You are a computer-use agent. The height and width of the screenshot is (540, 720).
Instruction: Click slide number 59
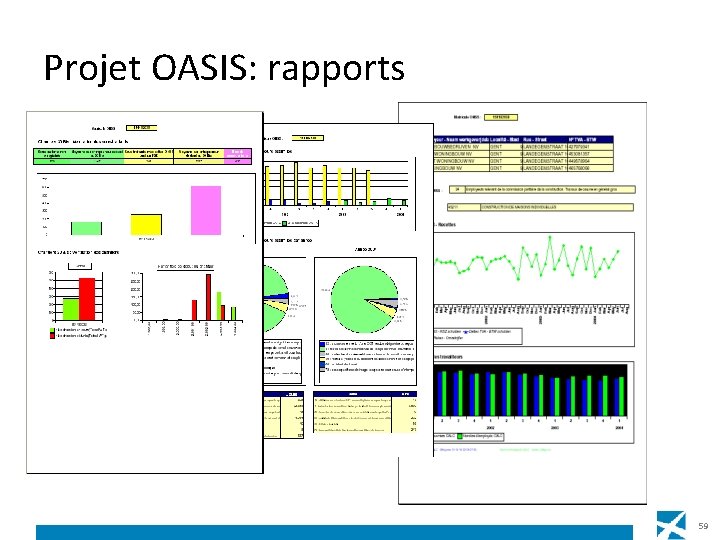coord(703,526)
